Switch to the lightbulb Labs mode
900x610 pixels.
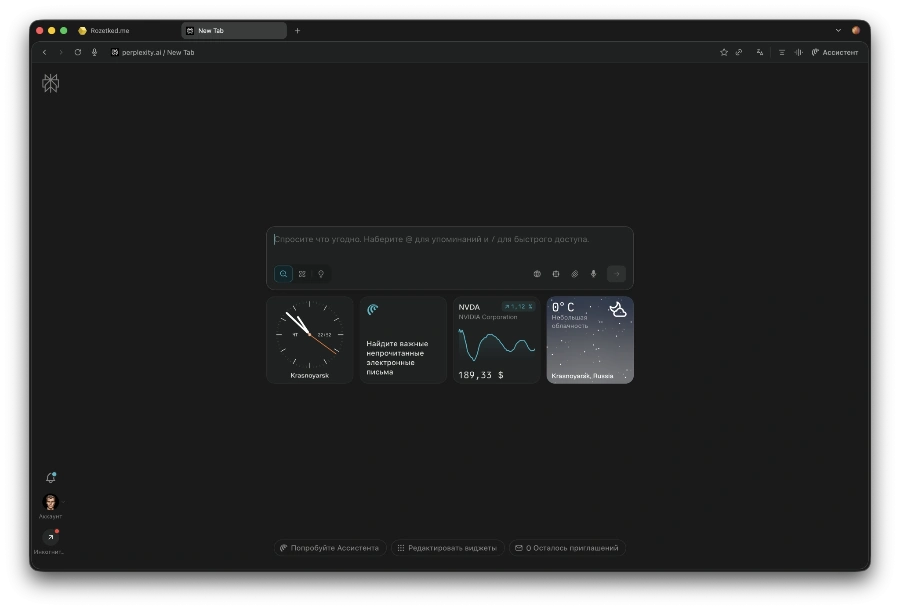coord(321,274)
